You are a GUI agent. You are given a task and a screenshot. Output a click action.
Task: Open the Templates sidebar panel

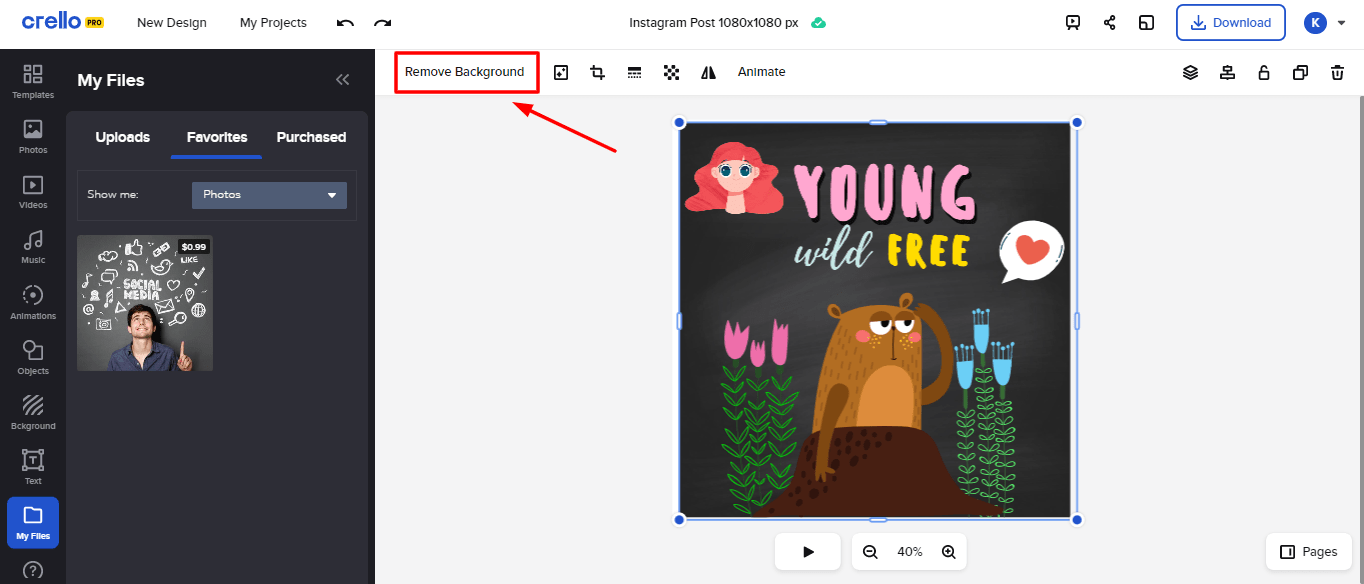[33, 81]
